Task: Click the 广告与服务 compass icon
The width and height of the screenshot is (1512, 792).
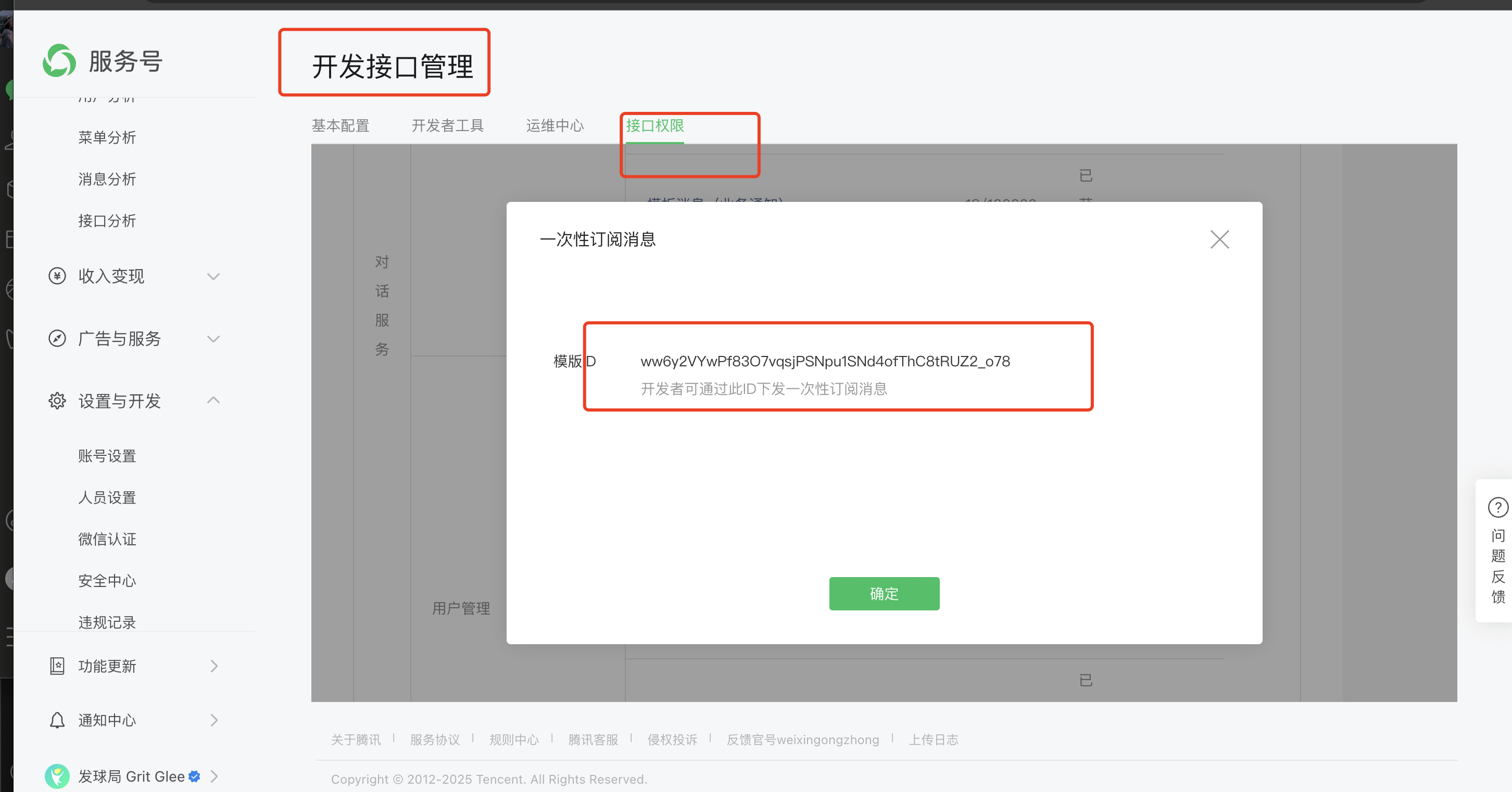Action: (x=57, y=339)
